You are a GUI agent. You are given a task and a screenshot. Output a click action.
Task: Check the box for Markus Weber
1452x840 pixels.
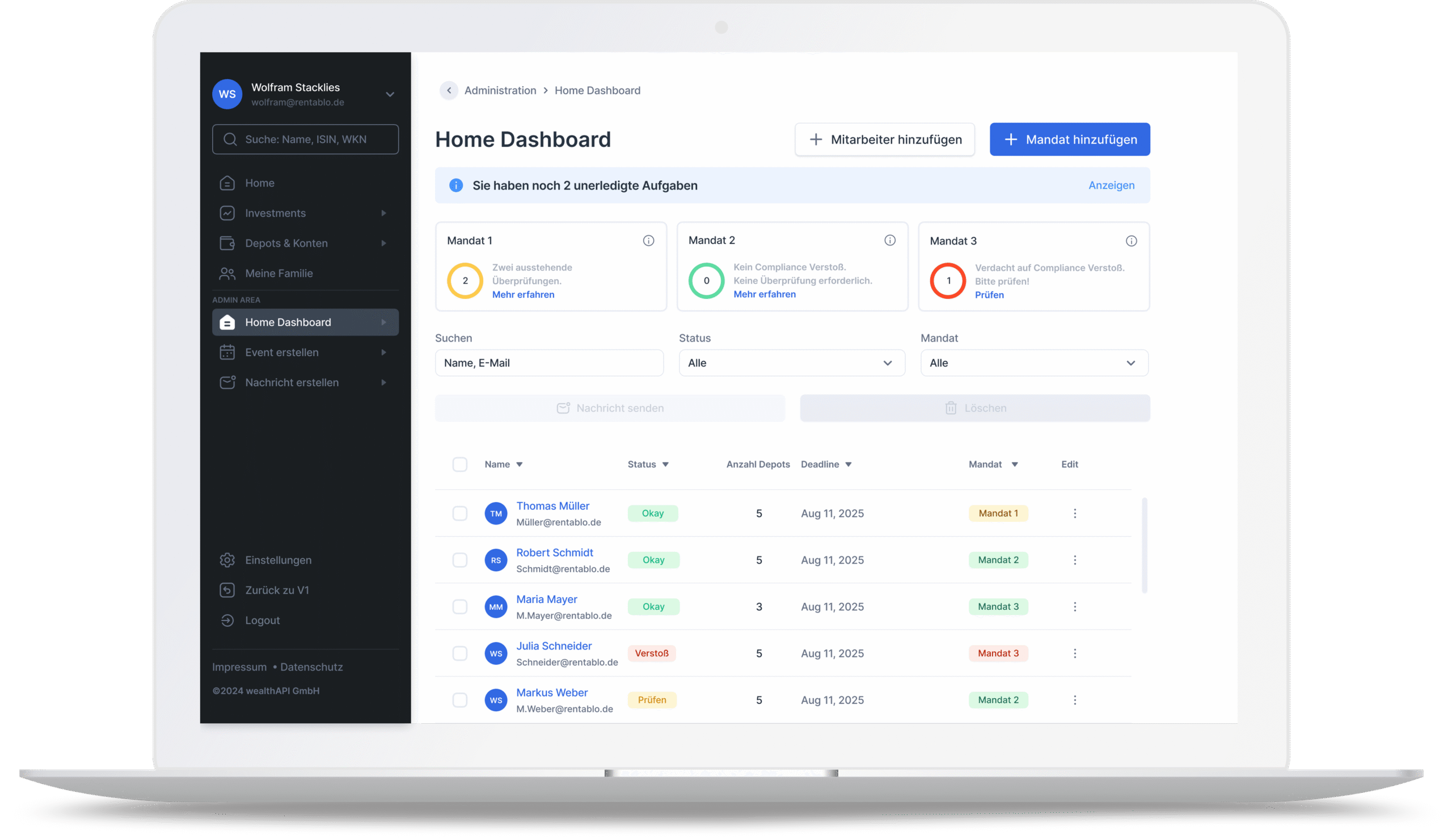460,700
